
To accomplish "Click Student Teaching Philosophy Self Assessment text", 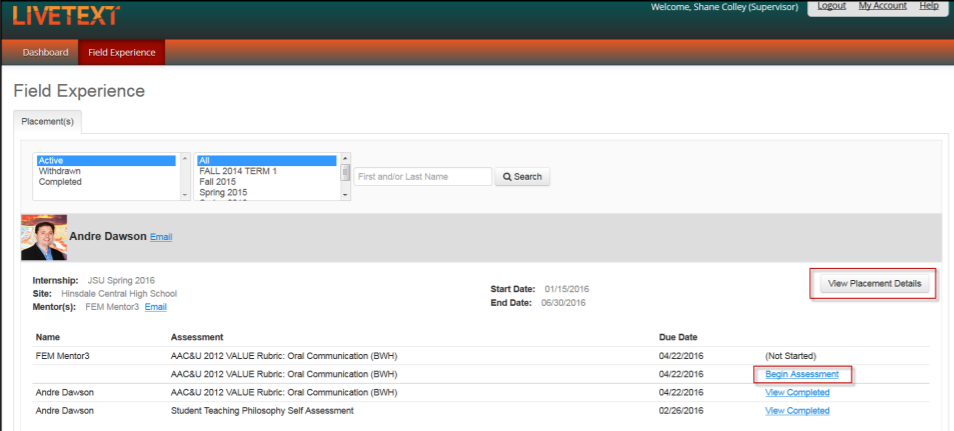I will (x=262, y=411).
